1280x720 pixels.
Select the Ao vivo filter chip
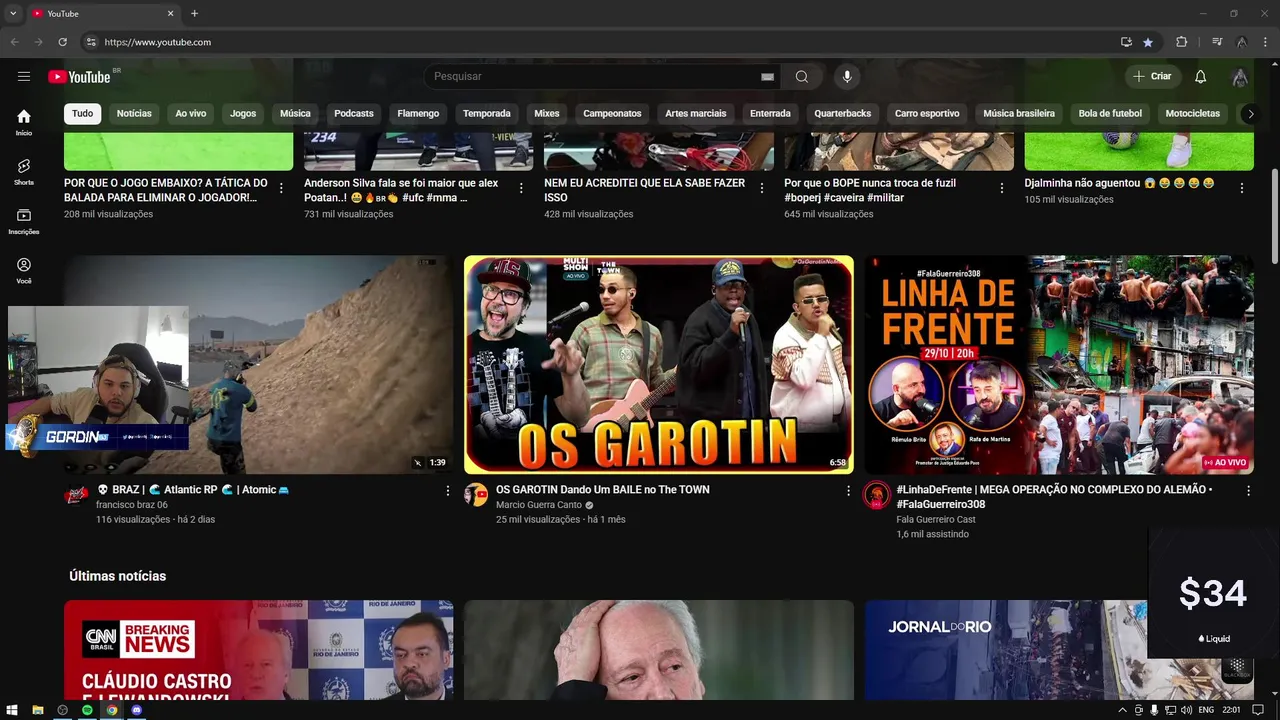pos(191,114)
